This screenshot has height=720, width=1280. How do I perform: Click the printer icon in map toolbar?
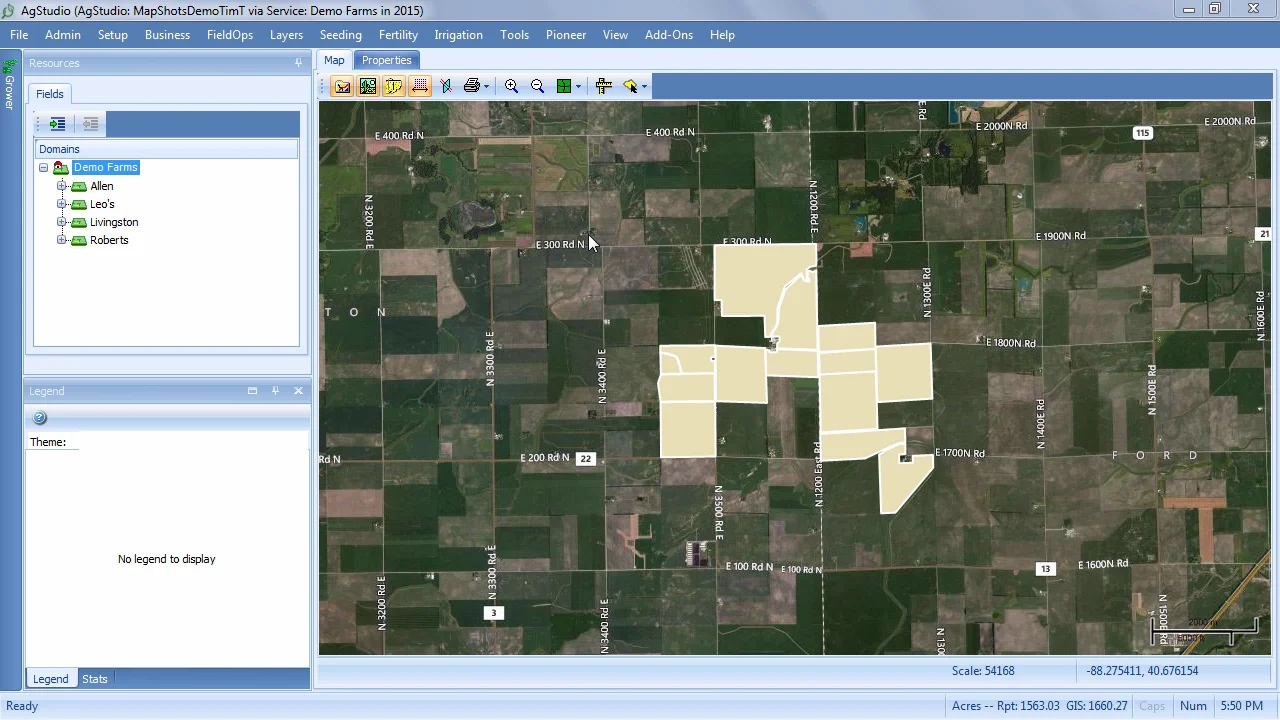coord(471,86)
